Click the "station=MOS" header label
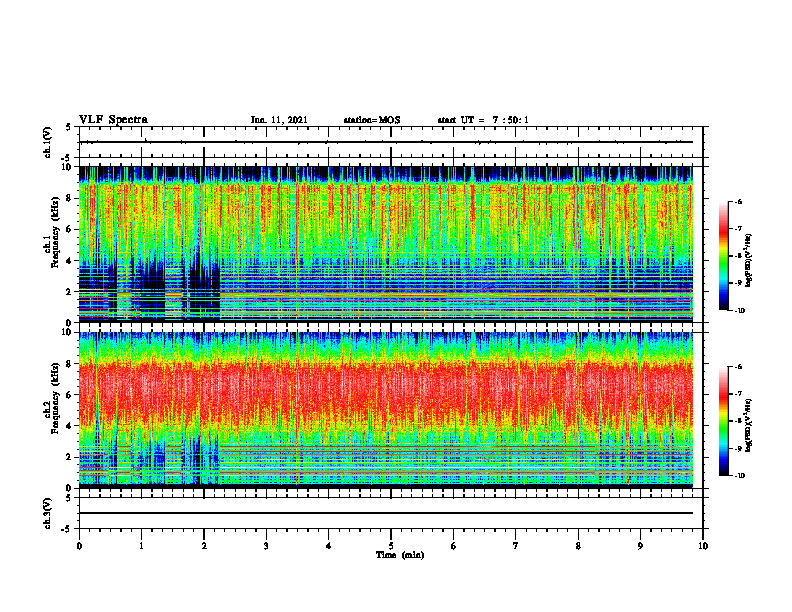The image size is (792, 612). (x=372, y=120)
